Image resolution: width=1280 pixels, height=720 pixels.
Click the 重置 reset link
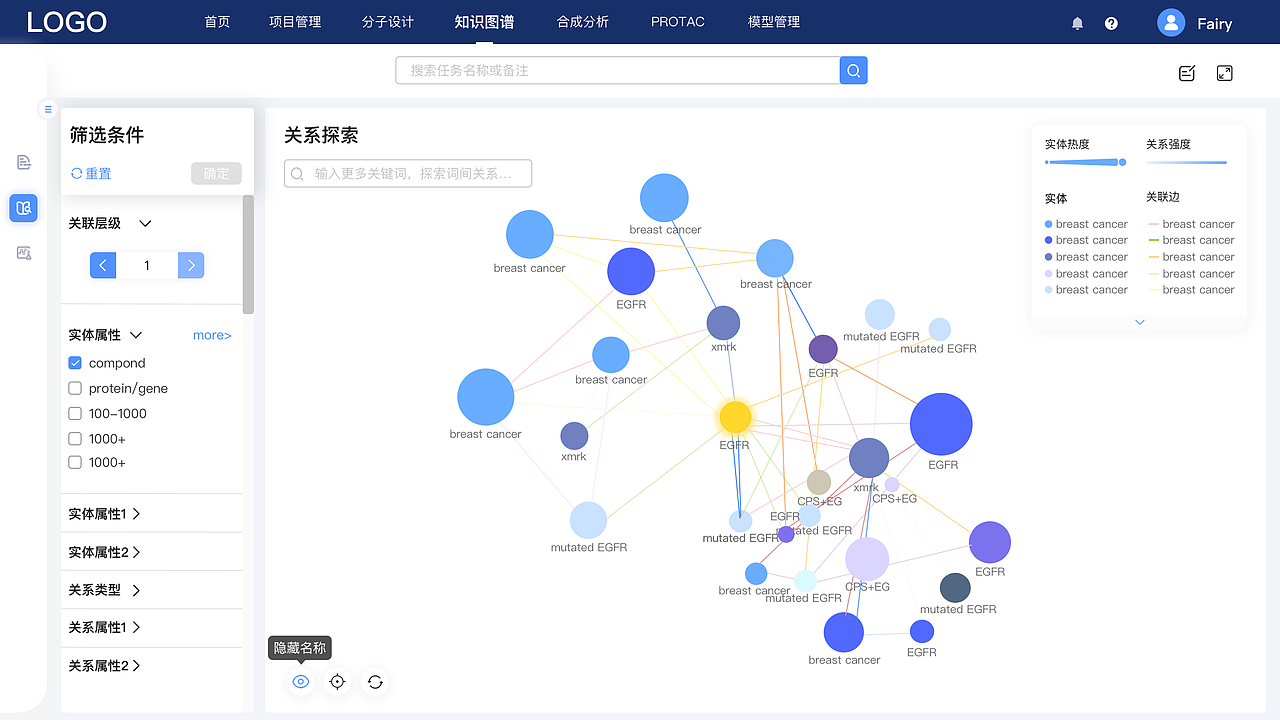tap(98, 174)
